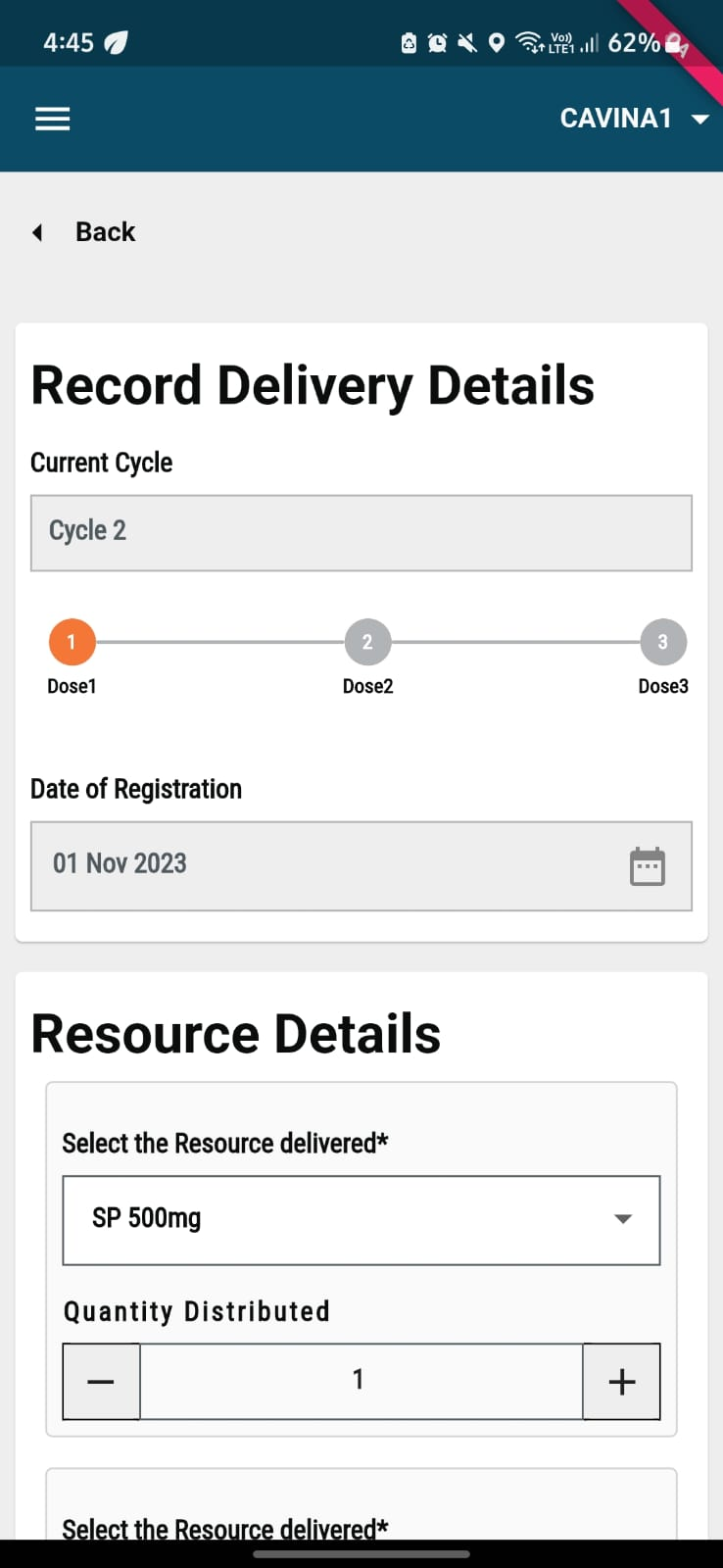723x1568 pixels.
Task: Select Dose2 step circle
Action: pos(367,642)
